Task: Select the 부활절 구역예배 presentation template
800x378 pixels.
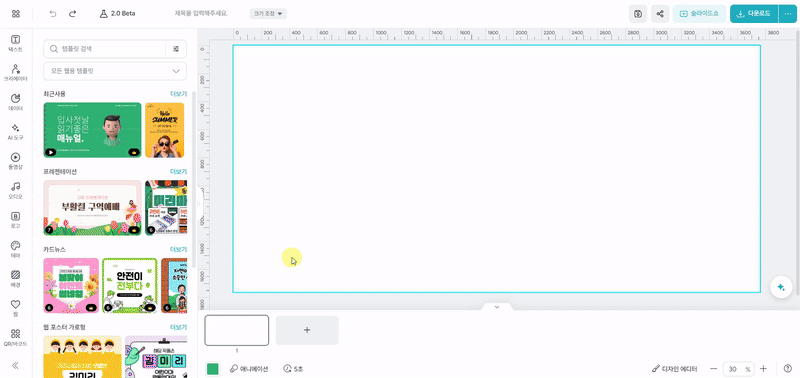Action: 92,208
